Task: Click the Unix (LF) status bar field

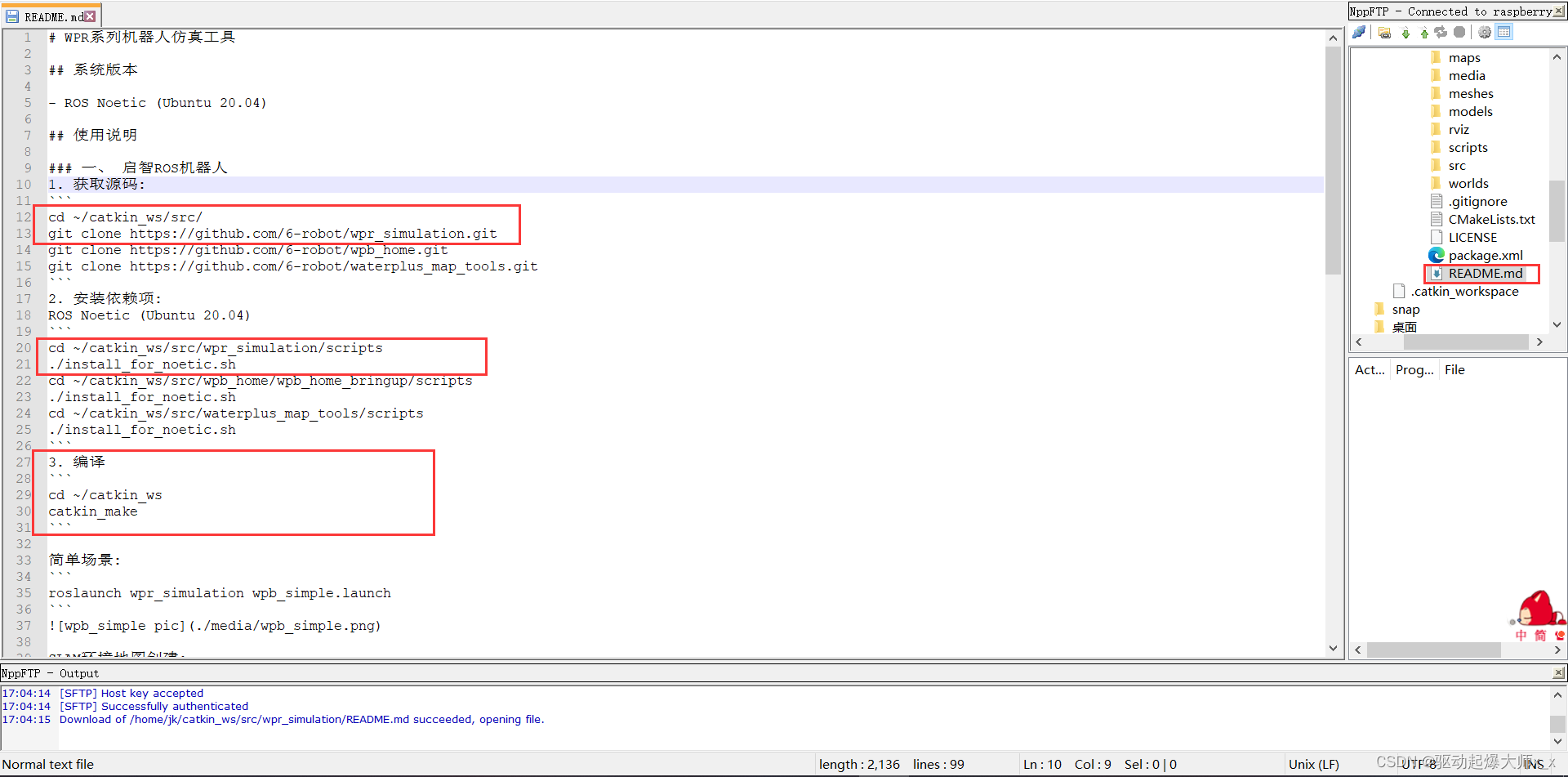Action: tap(1313, 765)
